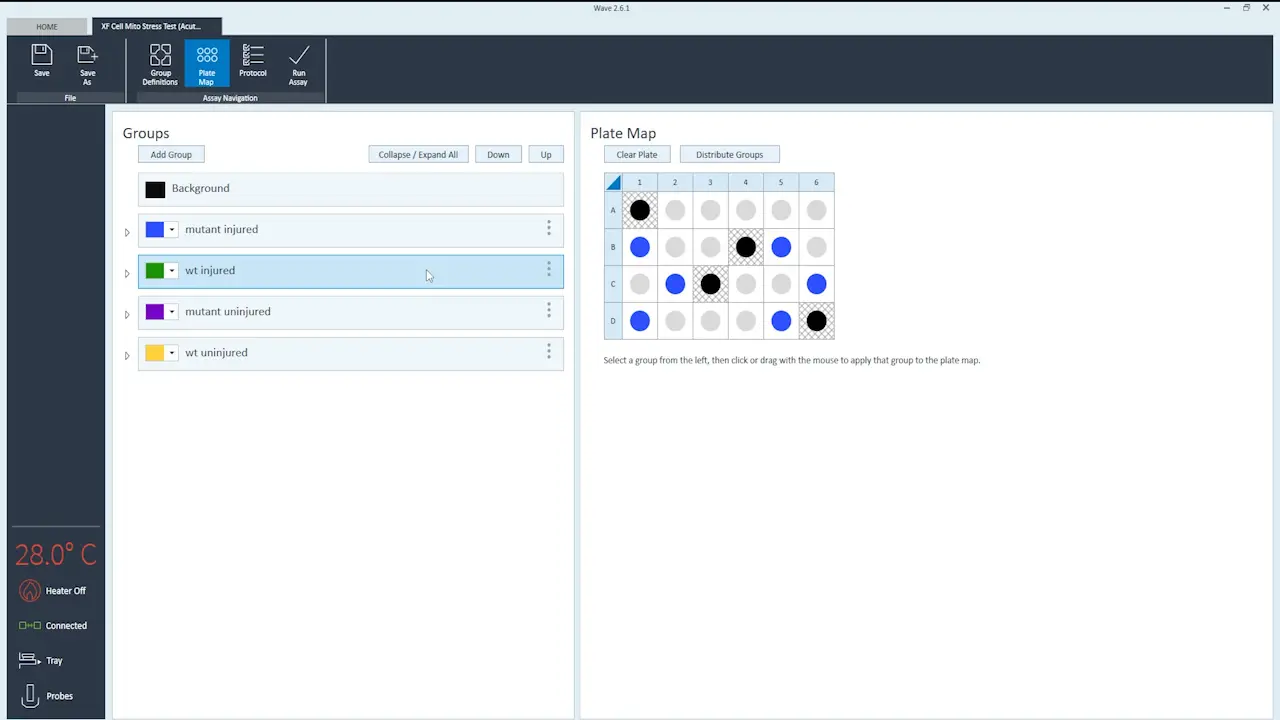This screenshot has height=720, width=1280.
Task: Open options menu for wt uninjured group
Action: pyautogui.click(x=548, y=352)
